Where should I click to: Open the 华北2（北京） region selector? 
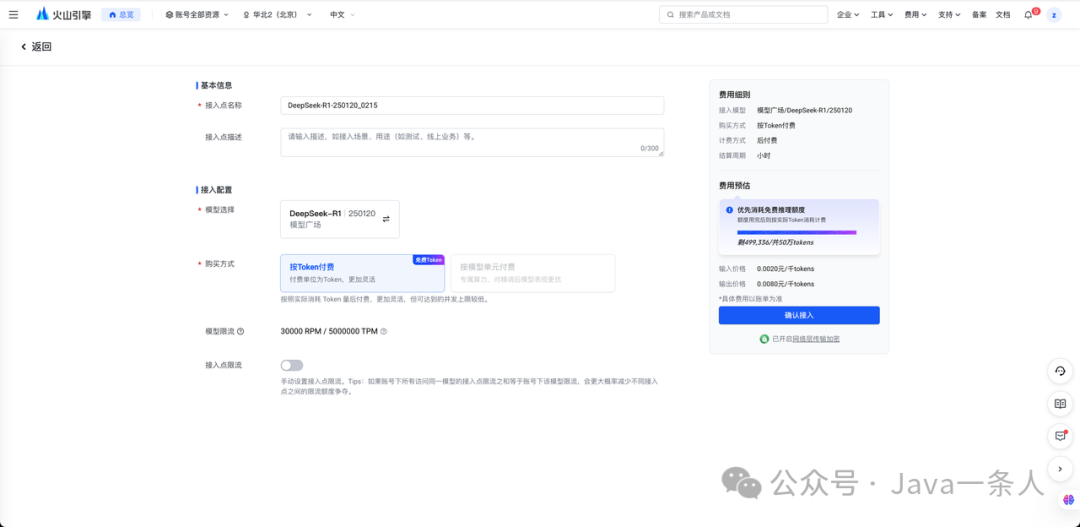tap(278, 14)
